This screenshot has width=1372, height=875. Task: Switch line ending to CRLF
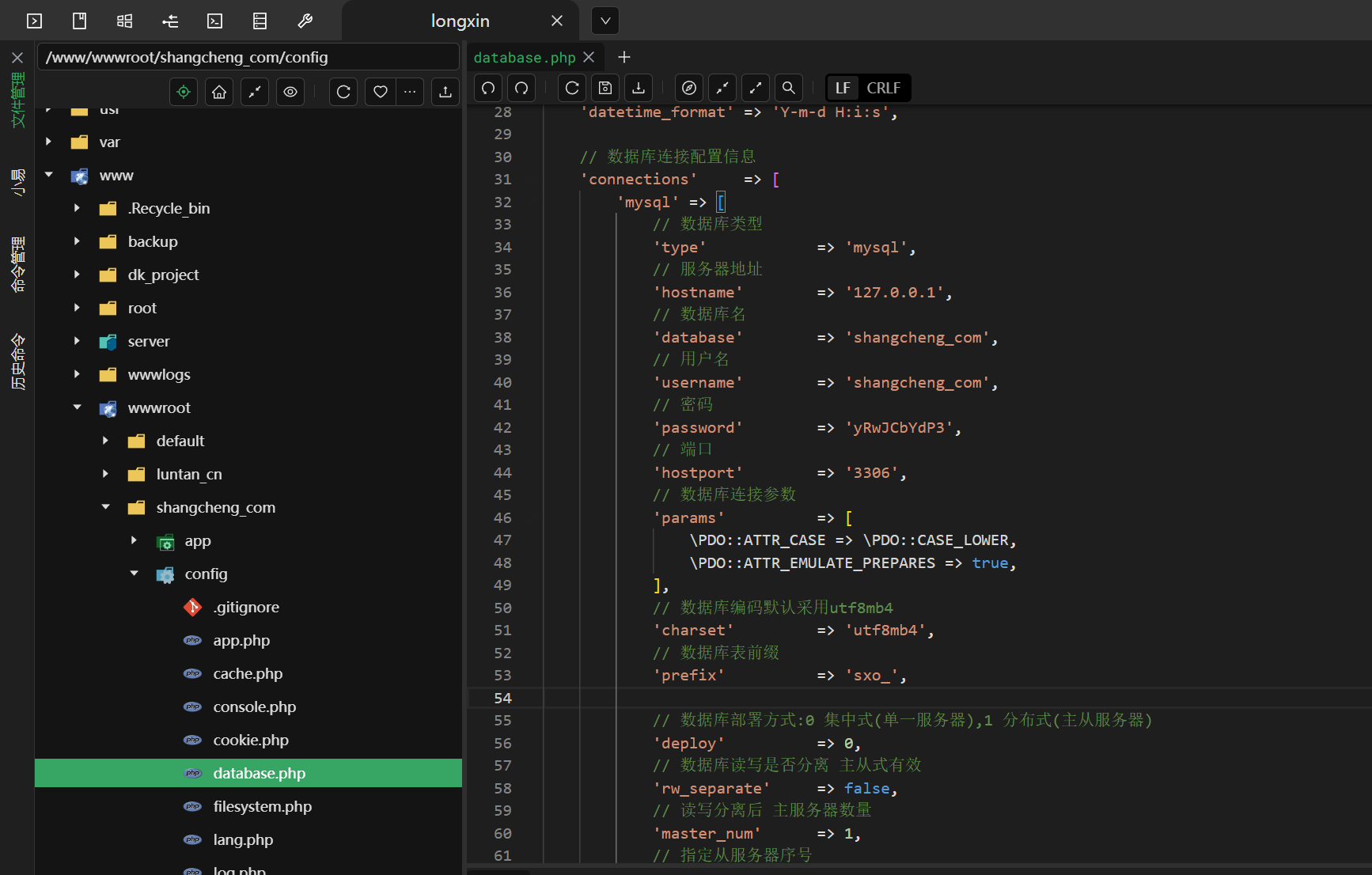point(883,88)
